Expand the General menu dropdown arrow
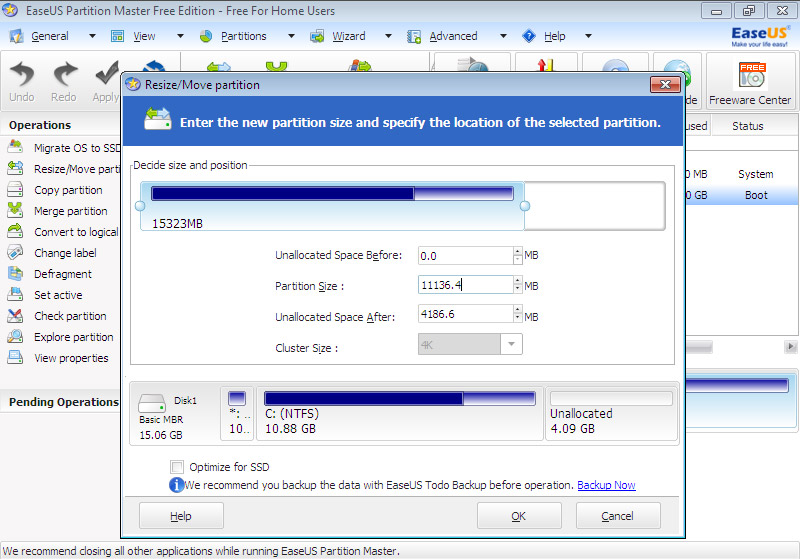This screenshot has height=559, width=800. click(x=92, y=36)
